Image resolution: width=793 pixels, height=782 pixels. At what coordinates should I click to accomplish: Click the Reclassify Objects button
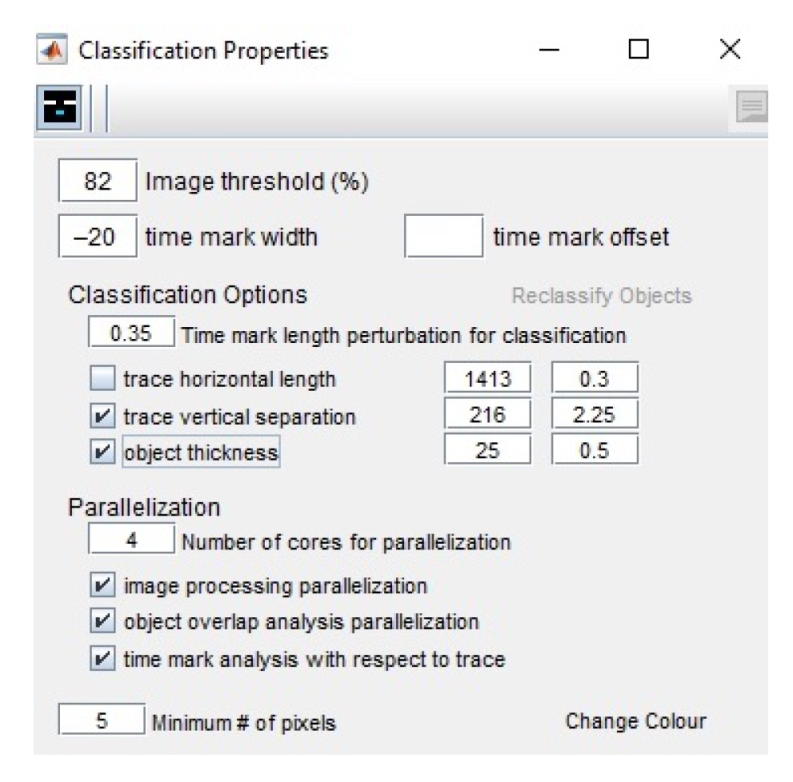[x=601, y=297]
